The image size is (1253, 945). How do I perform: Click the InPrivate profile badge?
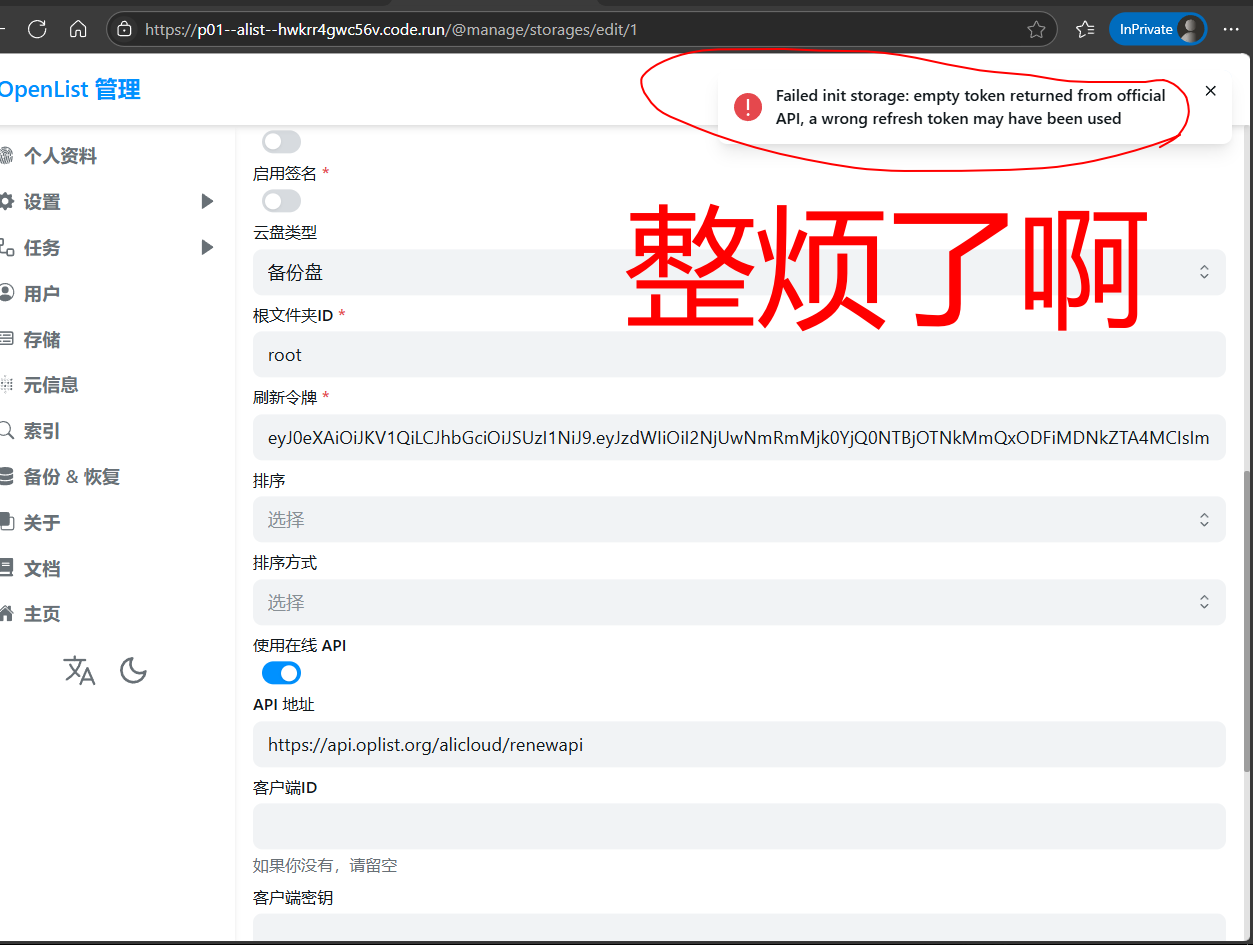pyautogui.click(x=1158, y=29)
